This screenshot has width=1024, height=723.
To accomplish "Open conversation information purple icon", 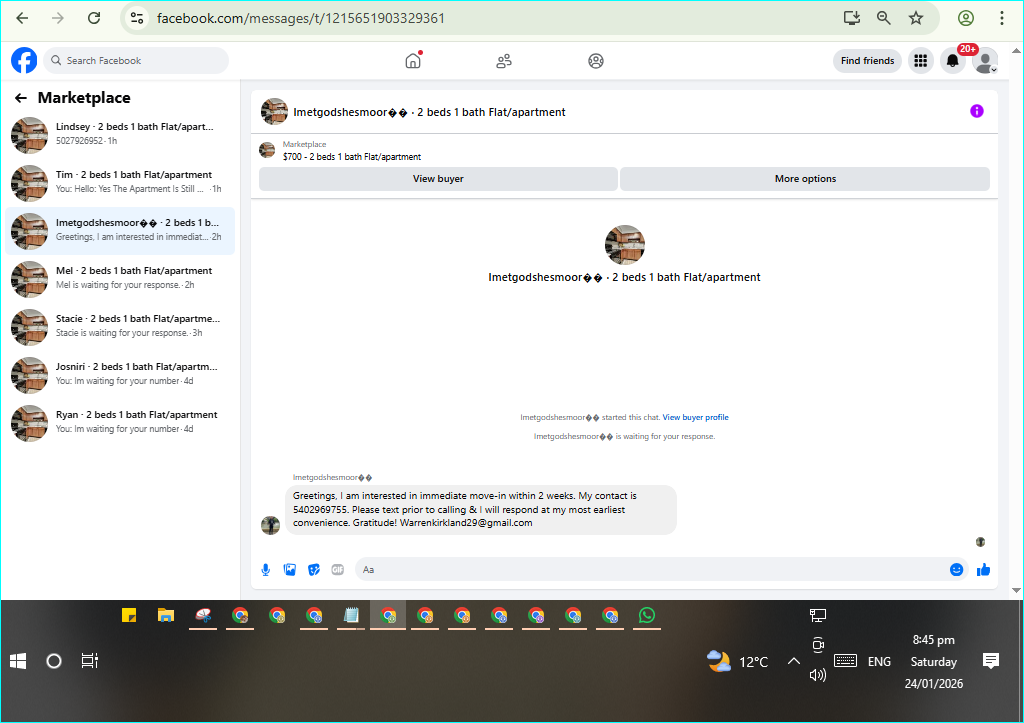I will point(976,111).
